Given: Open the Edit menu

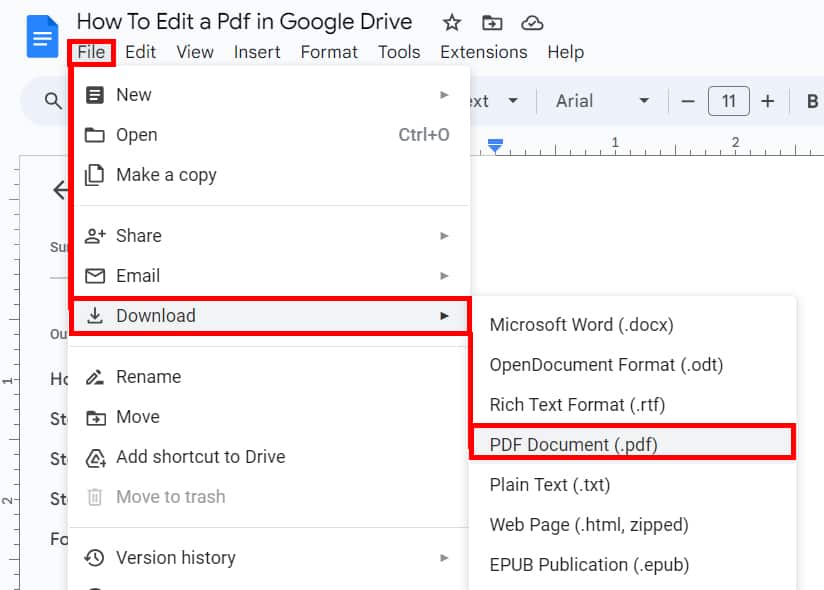Looking at the screenshot, I should pos(140,52).
